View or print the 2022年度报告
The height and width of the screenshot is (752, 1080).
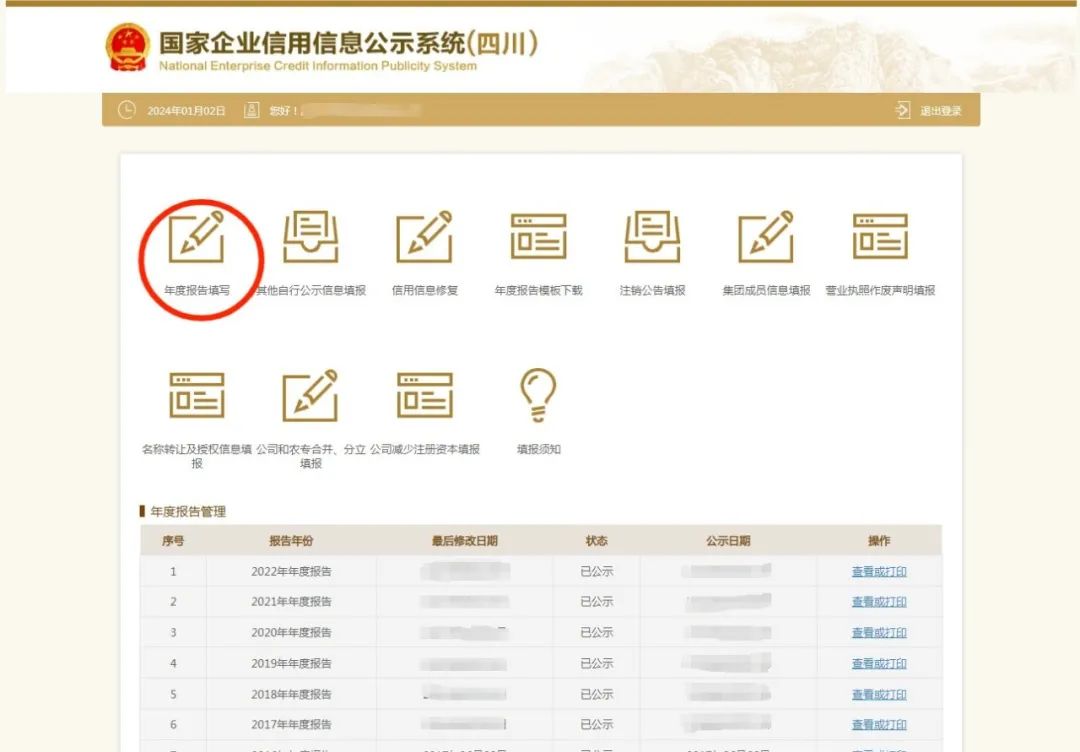point(879,572)
